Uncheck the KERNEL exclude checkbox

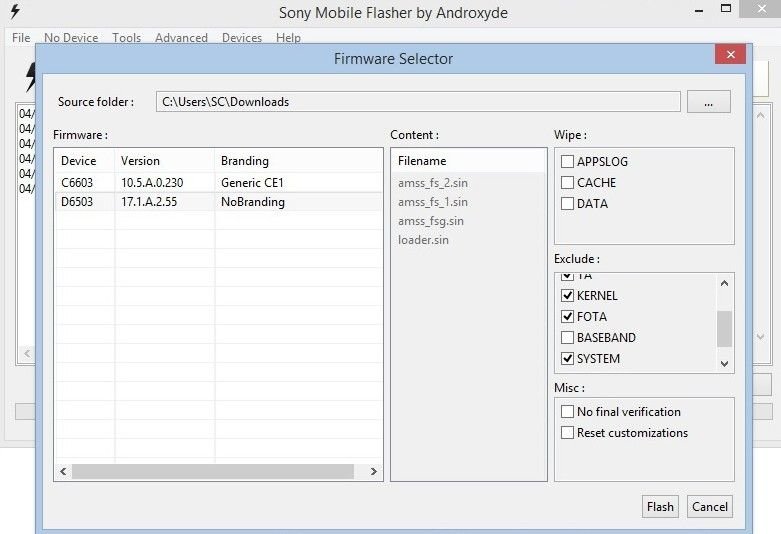pyautogui.click(x=567, y=295)
